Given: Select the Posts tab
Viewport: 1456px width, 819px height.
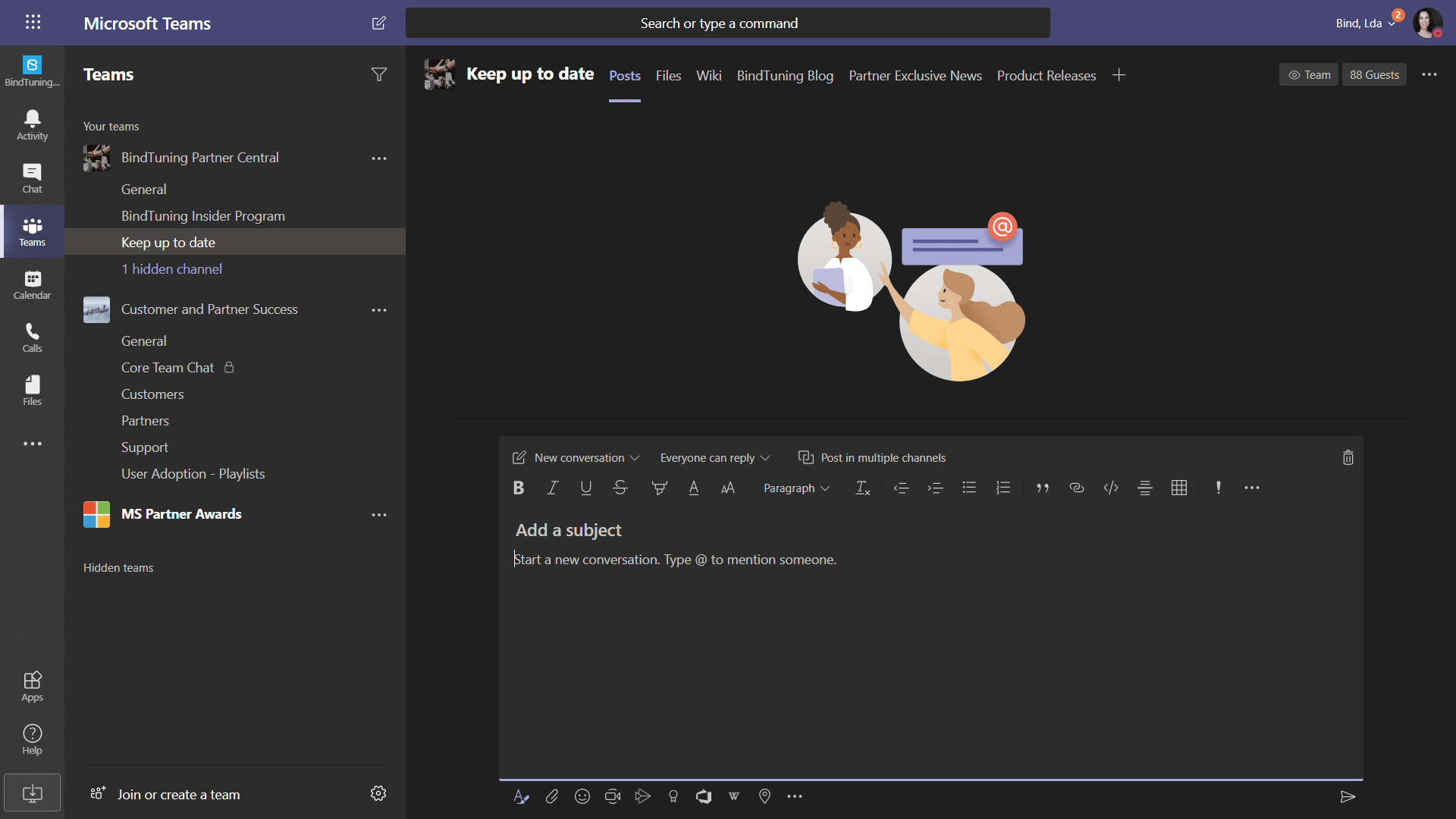Looking at the screenshot, I should pos(625,75).
